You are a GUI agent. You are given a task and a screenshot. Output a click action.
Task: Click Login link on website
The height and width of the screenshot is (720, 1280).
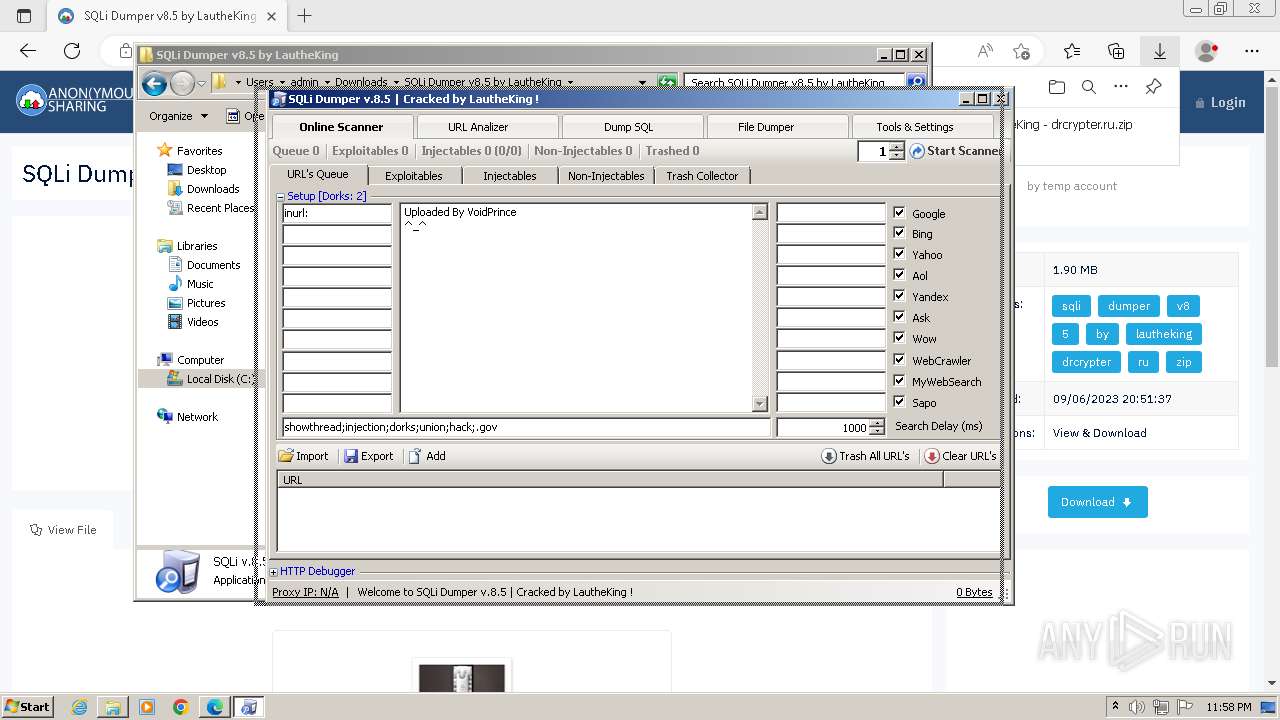1220,102
